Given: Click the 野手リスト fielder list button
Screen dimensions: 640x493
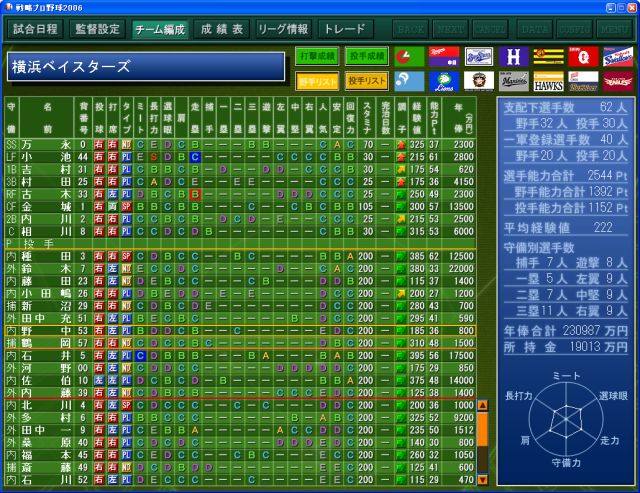Looking at the screenshot, I should (x=317, y=81).
